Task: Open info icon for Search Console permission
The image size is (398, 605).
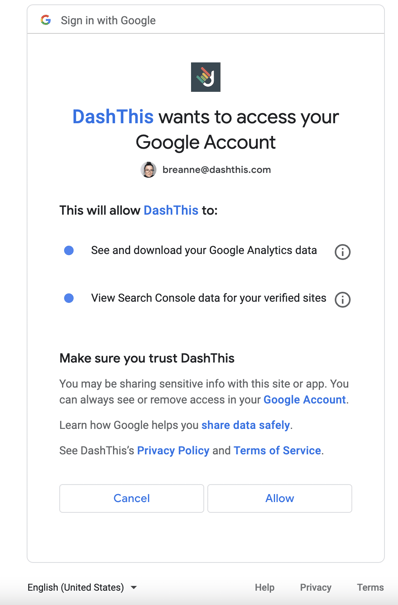Action: click(342, 299)
